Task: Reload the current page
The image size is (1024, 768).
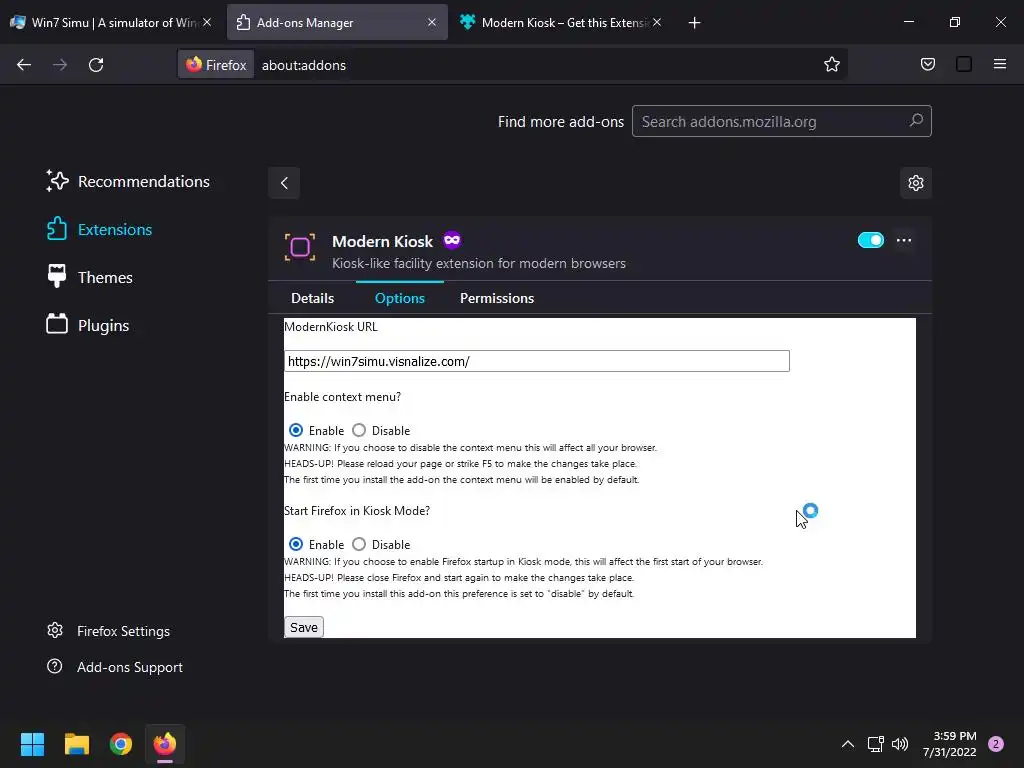Action: coord(96,65)
